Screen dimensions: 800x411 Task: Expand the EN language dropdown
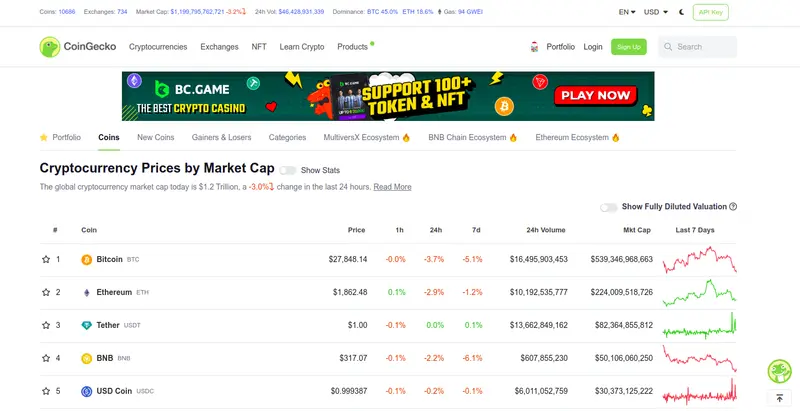(626, 12)
